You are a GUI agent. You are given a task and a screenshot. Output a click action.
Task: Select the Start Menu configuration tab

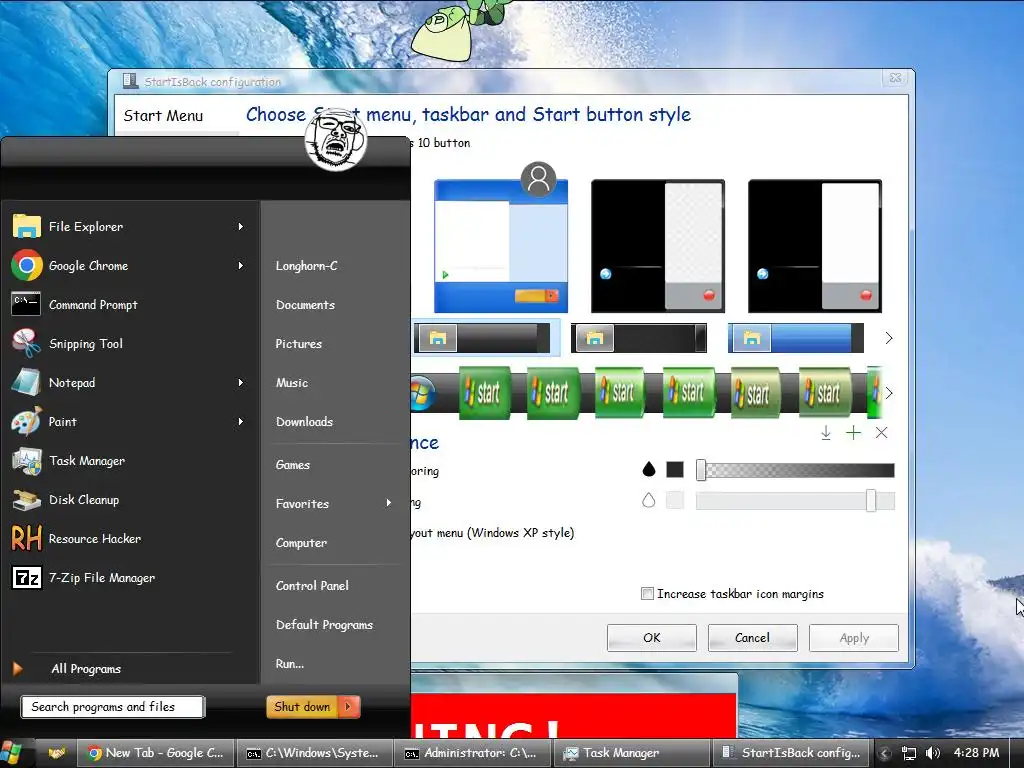pos(163,116)
